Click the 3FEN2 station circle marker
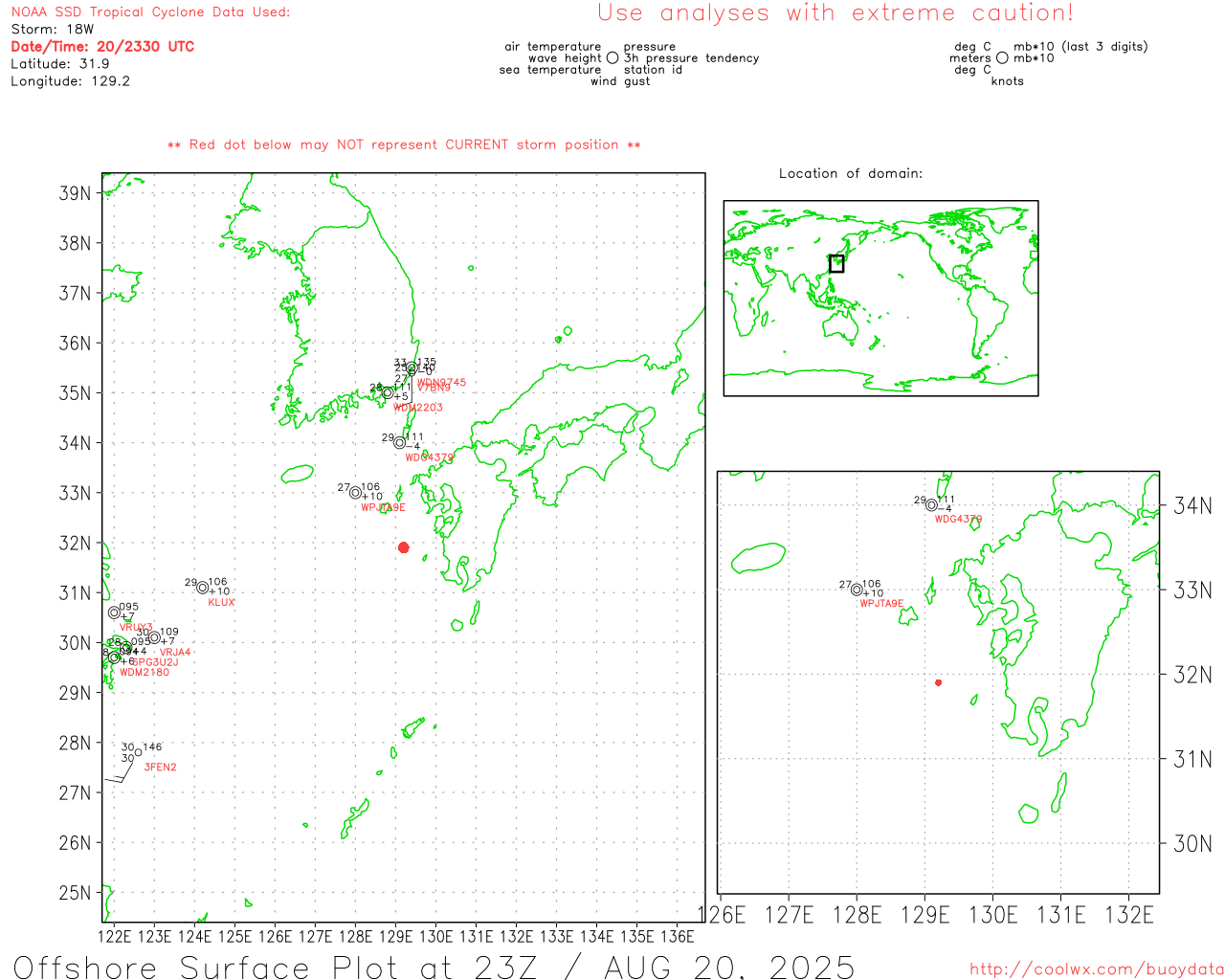Image resolution: width=1225 pixels, height=980 pixels. [x=138, y=752]
